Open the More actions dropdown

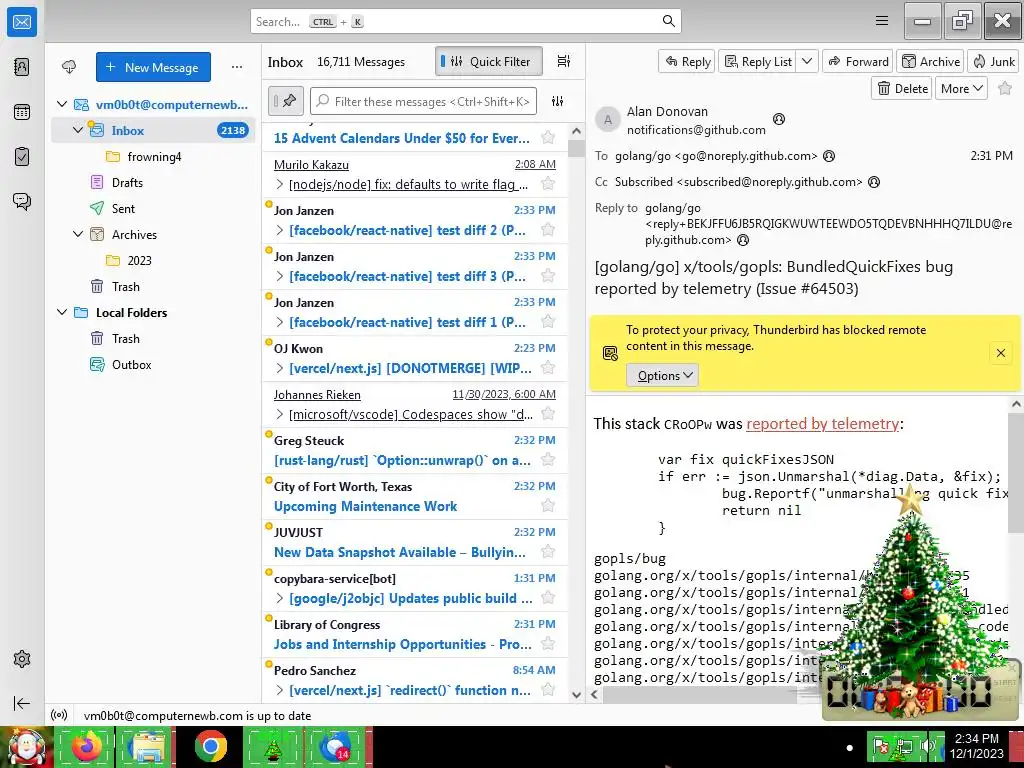[x=961, y=88]
